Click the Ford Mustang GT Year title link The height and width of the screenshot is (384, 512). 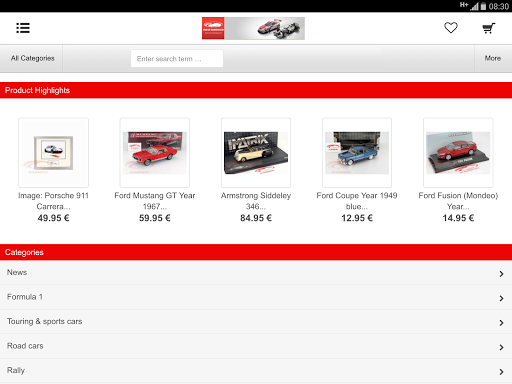(155, 201)
